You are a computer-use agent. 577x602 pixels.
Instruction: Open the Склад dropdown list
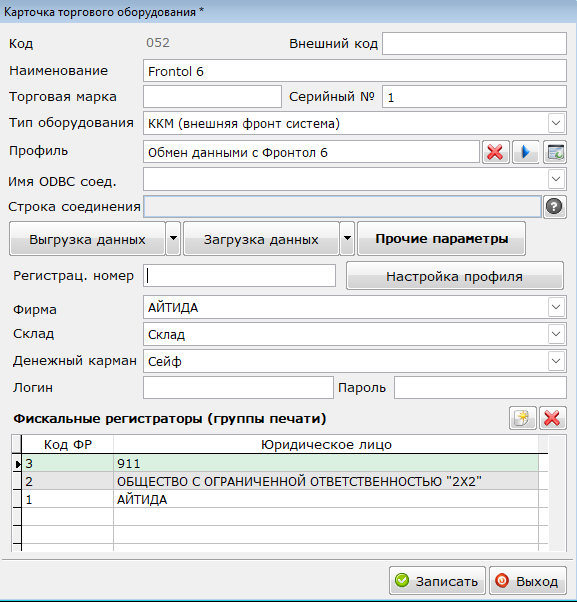point(556,334)
